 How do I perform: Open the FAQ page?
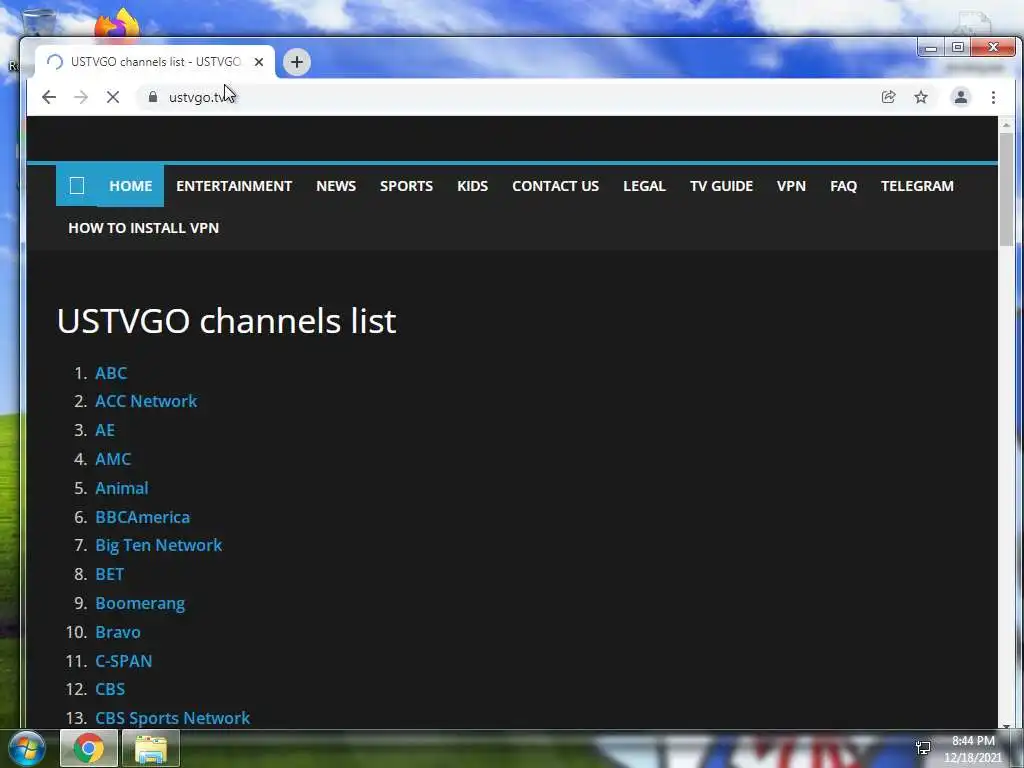(x=843, y=185)
